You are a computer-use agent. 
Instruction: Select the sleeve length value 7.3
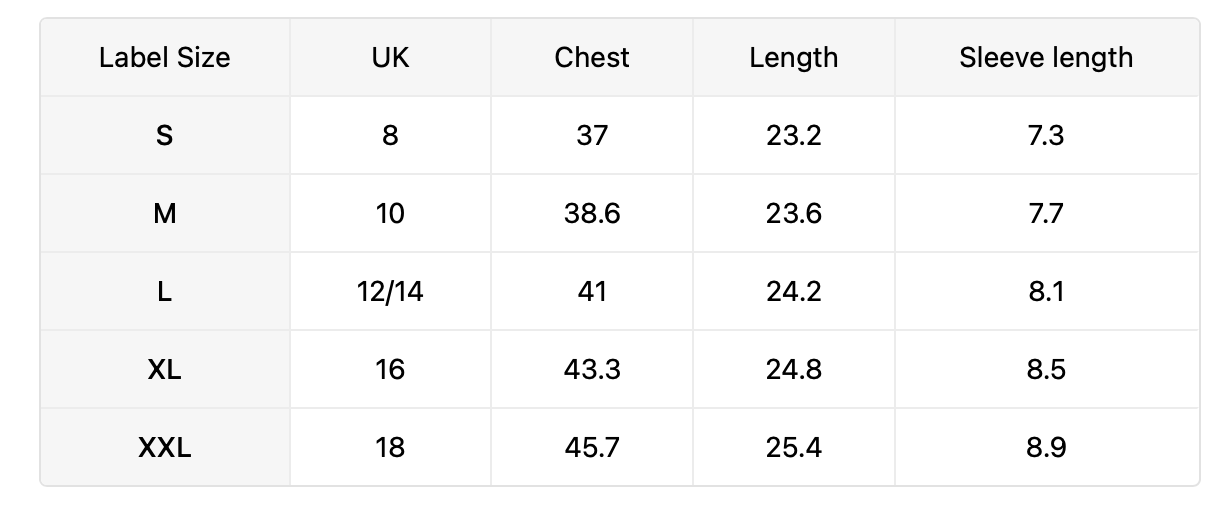pos(1046,135)
